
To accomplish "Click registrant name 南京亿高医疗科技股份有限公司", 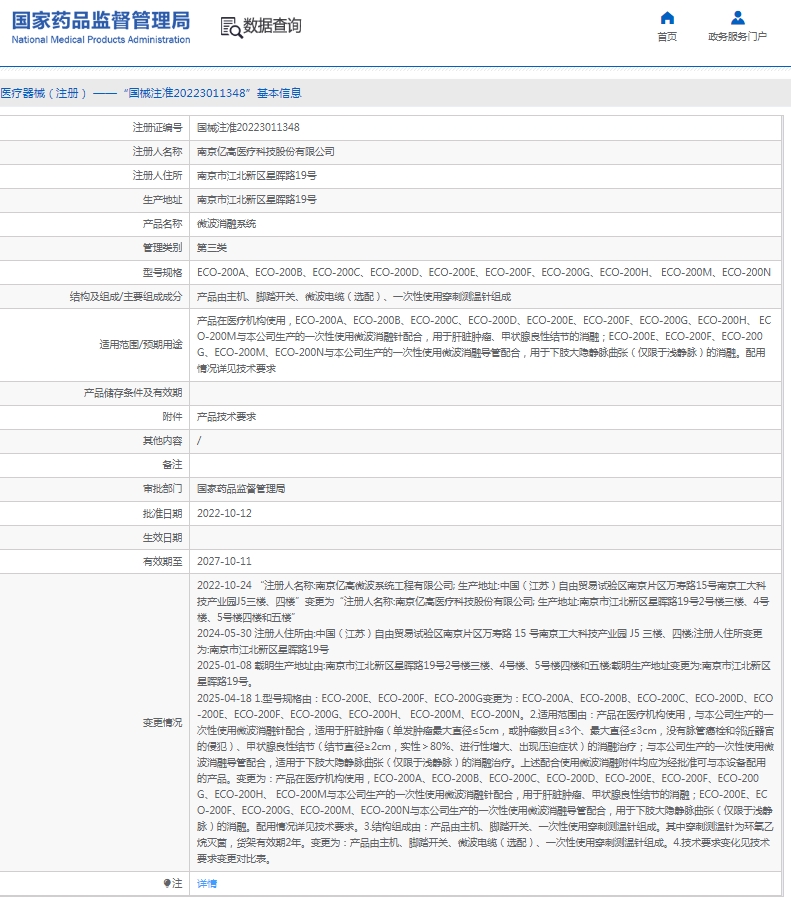I will click(266, 152).
